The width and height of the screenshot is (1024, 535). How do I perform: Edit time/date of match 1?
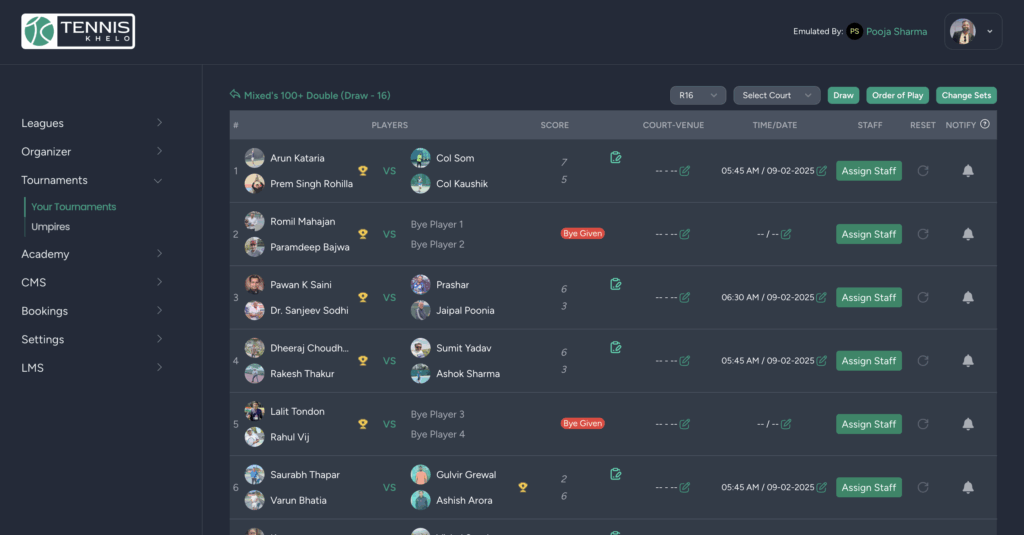pyautogui.click(x=822, y=170)
